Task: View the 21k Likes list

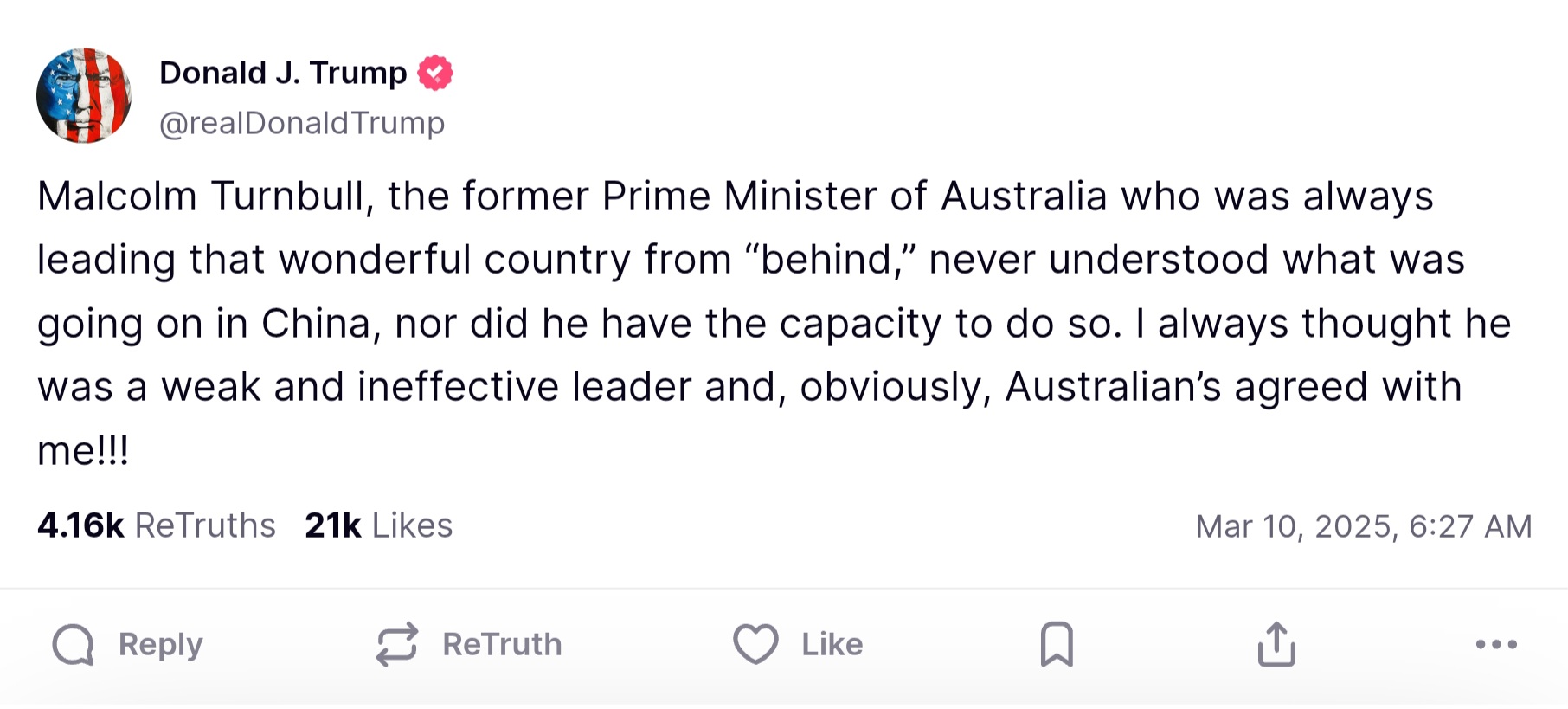Action: 378,525
